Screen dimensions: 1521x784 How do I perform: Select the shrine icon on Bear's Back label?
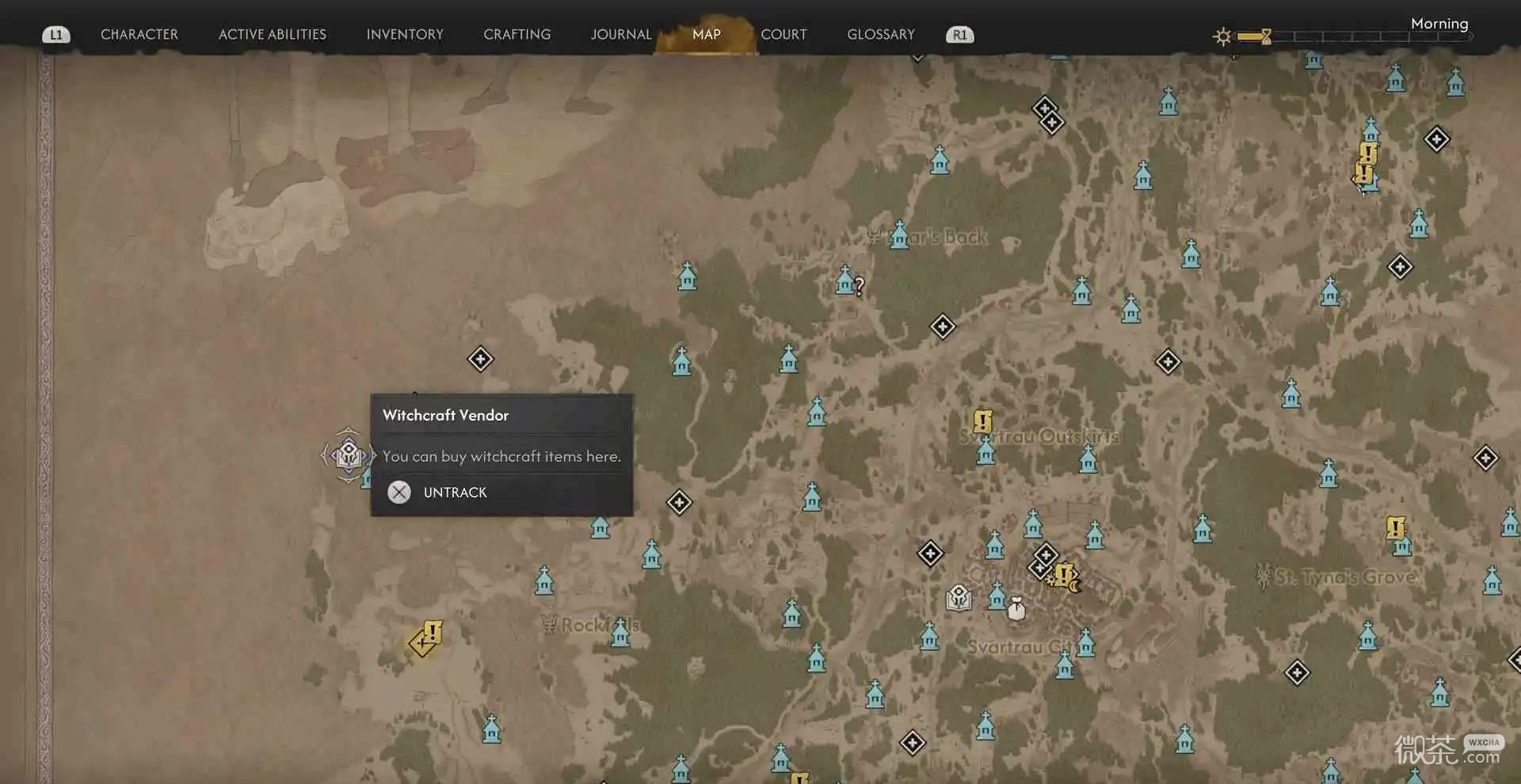(x=898, y=235)
